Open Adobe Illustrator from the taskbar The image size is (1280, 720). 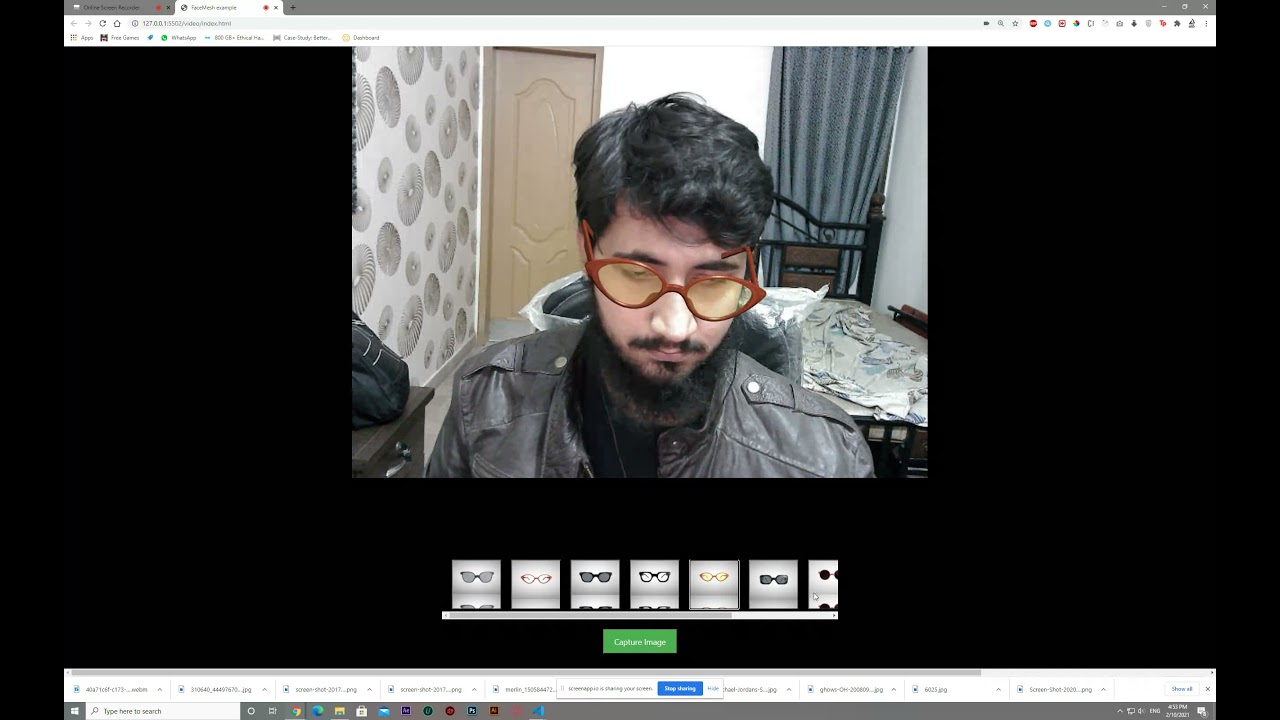click(x=494, y=711)
